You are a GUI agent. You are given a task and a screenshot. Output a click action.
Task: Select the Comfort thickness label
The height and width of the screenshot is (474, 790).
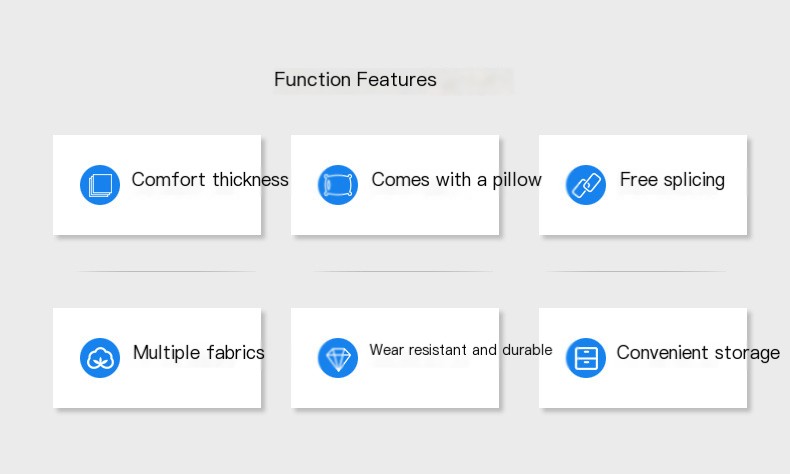[x=210, y=179]
